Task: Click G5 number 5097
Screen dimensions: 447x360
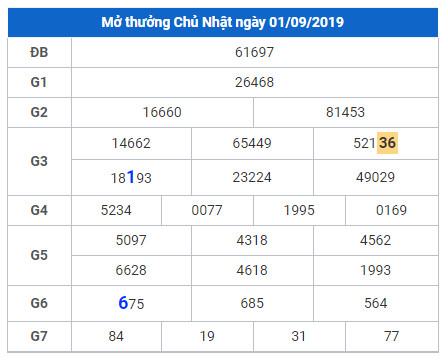Action: coord(131,240)
